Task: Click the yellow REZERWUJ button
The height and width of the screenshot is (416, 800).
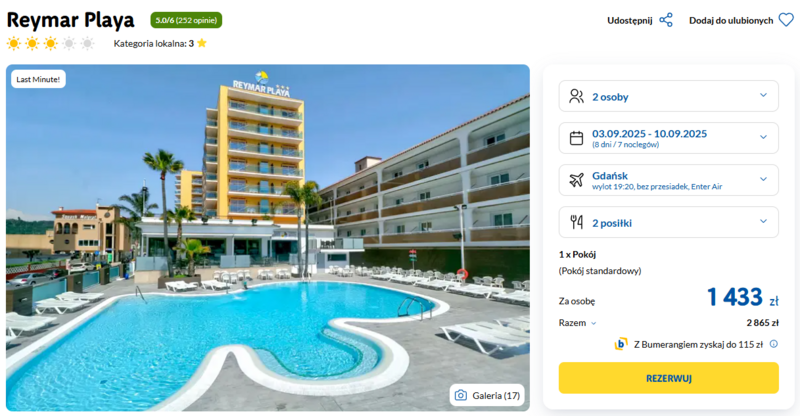Action: 668,378
